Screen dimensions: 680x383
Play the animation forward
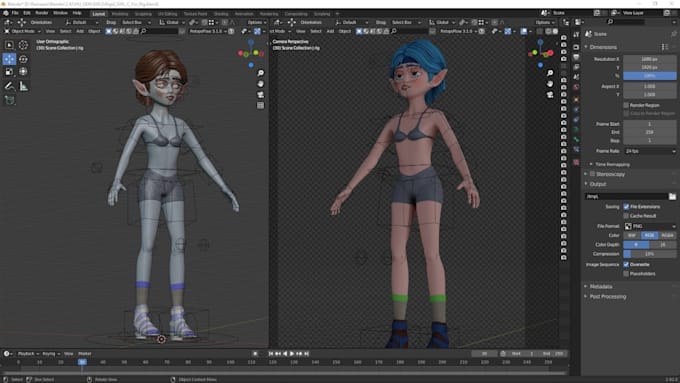pos(292,354)
